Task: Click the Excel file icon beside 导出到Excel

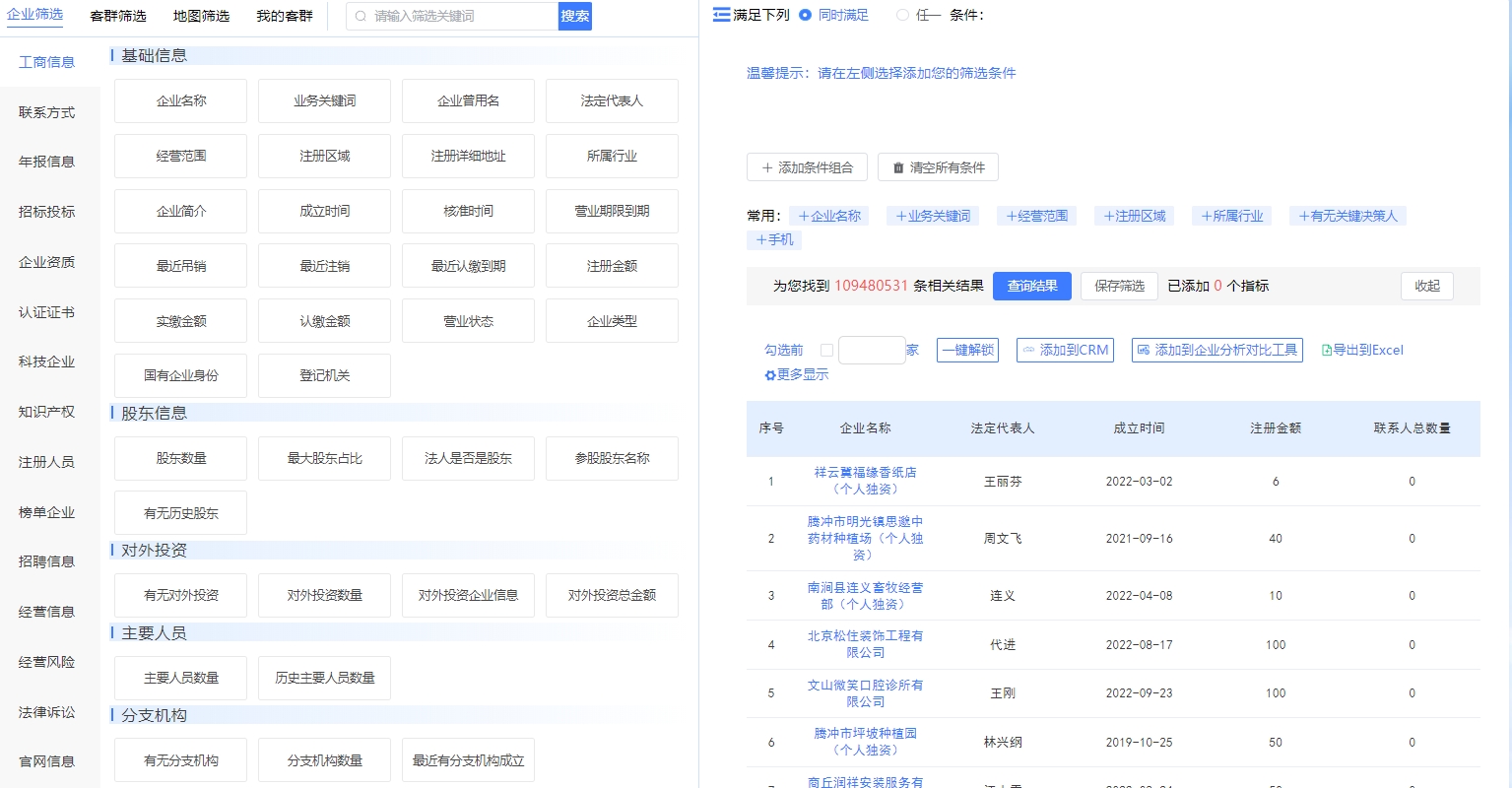Action: (x=1327, y=350)
